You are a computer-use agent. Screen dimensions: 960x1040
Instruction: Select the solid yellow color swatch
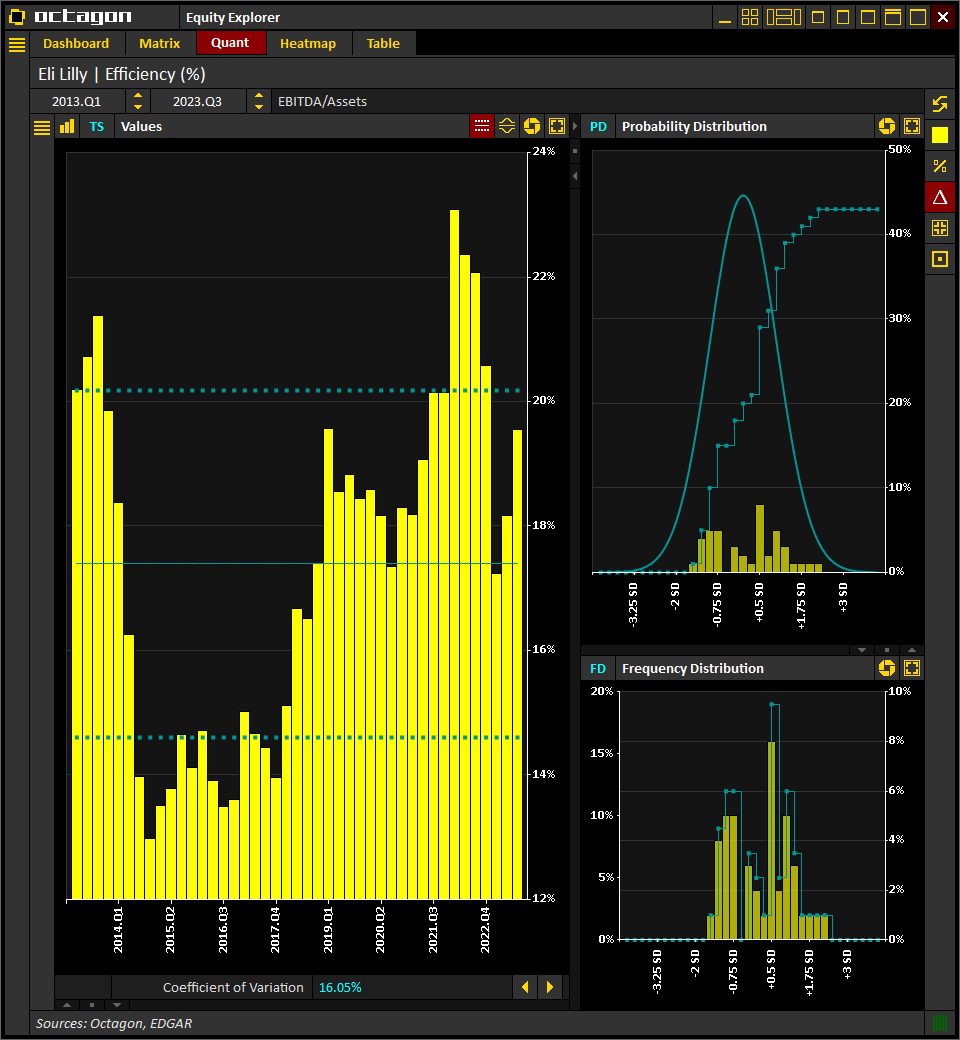[x=940, y=135]
